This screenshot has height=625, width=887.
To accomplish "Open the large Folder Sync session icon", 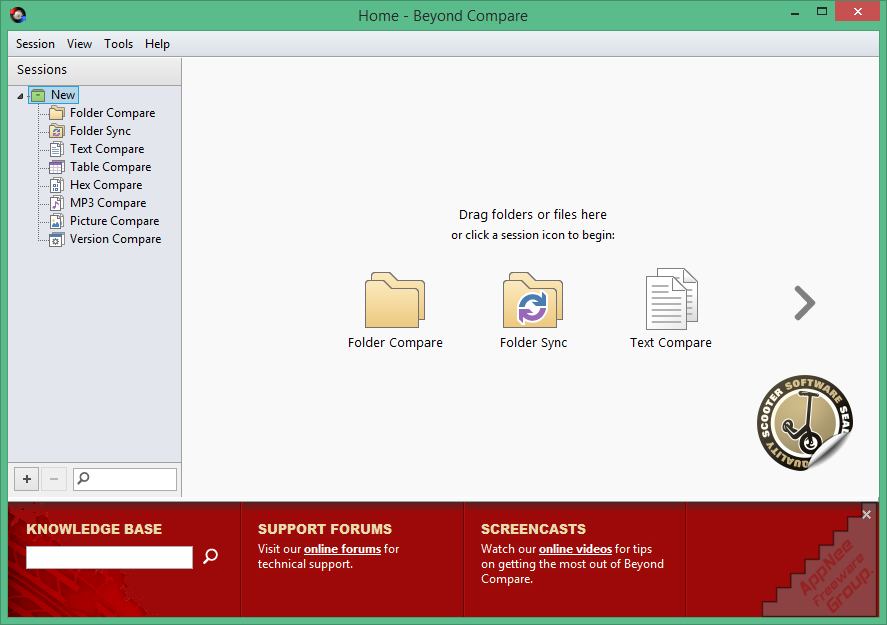I will coord(533,300).
